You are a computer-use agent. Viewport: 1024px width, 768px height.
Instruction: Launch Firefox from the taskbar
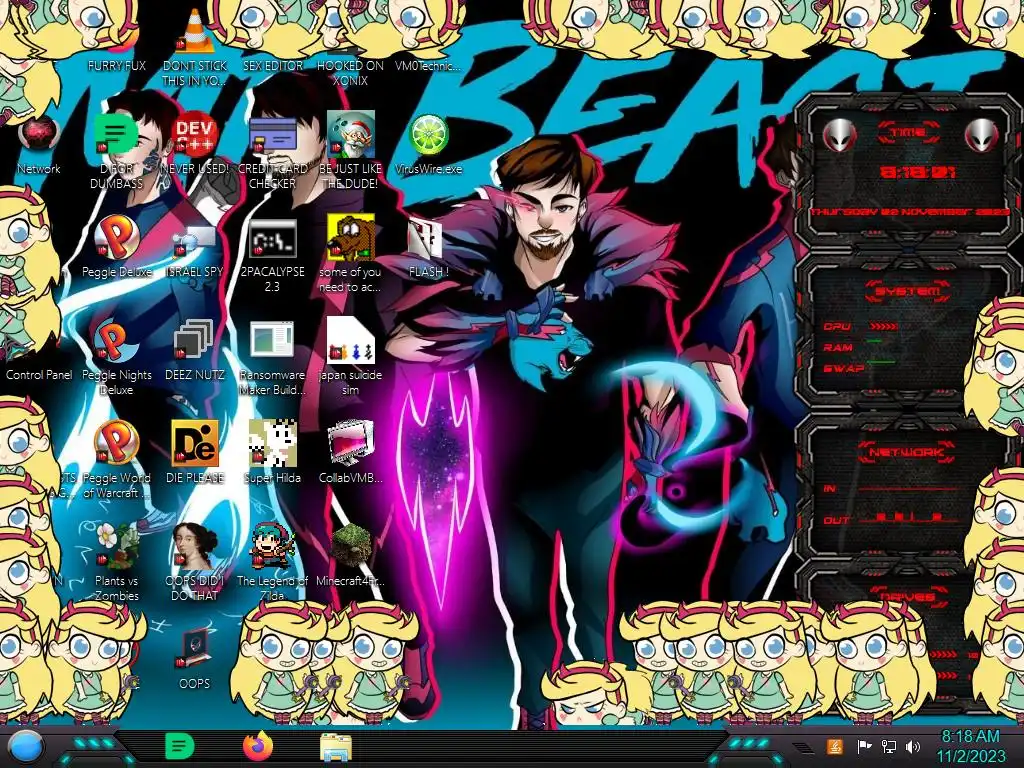pyautogui.click(x=258, y=746)
